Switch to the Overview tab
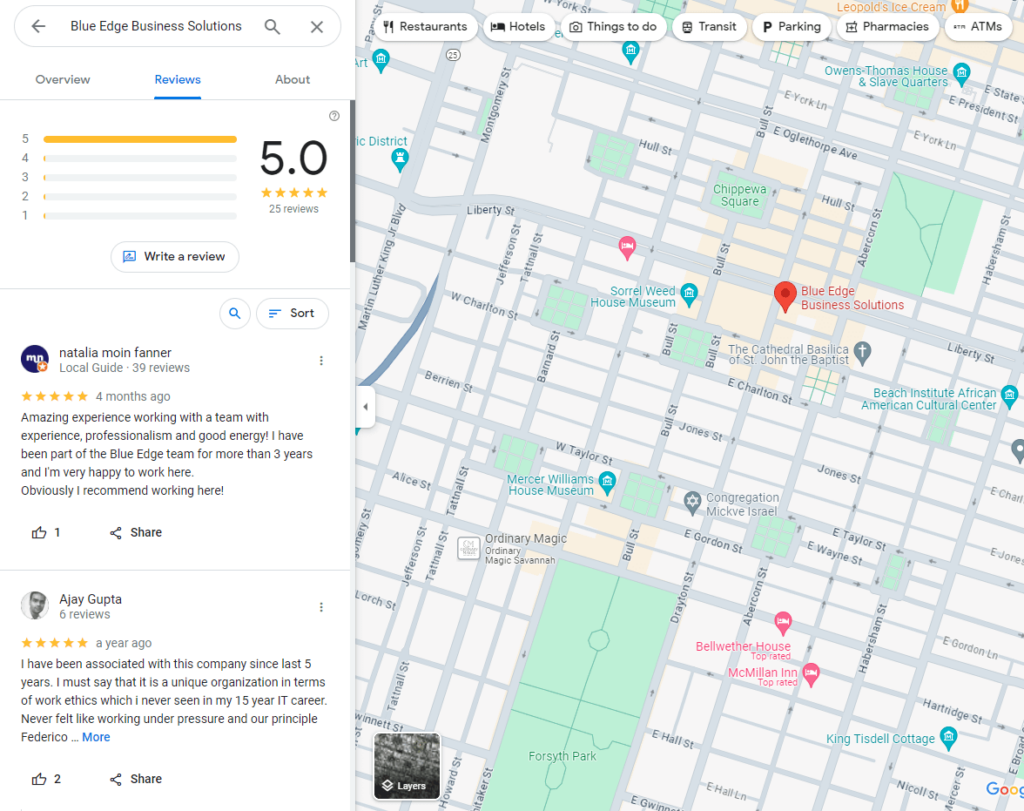The height and width of the screenshot is (811, 1024). [x=62, y=79]
